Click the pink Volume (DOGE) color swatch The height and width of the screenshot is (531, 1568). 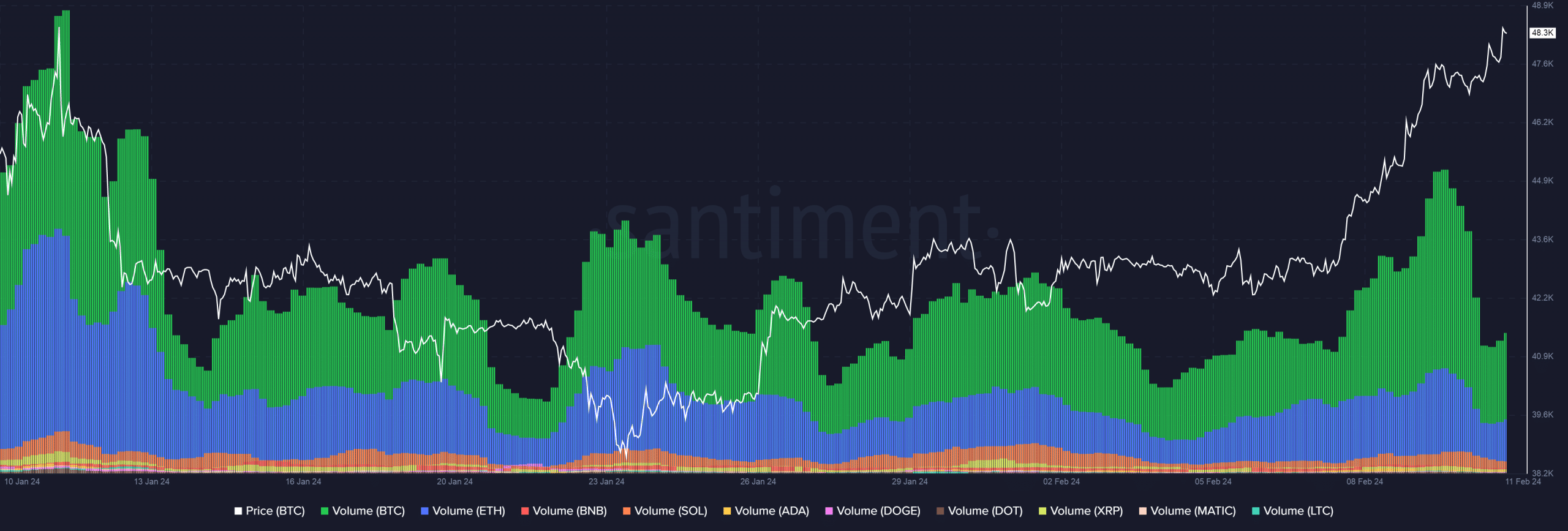(x=829, y=511)
